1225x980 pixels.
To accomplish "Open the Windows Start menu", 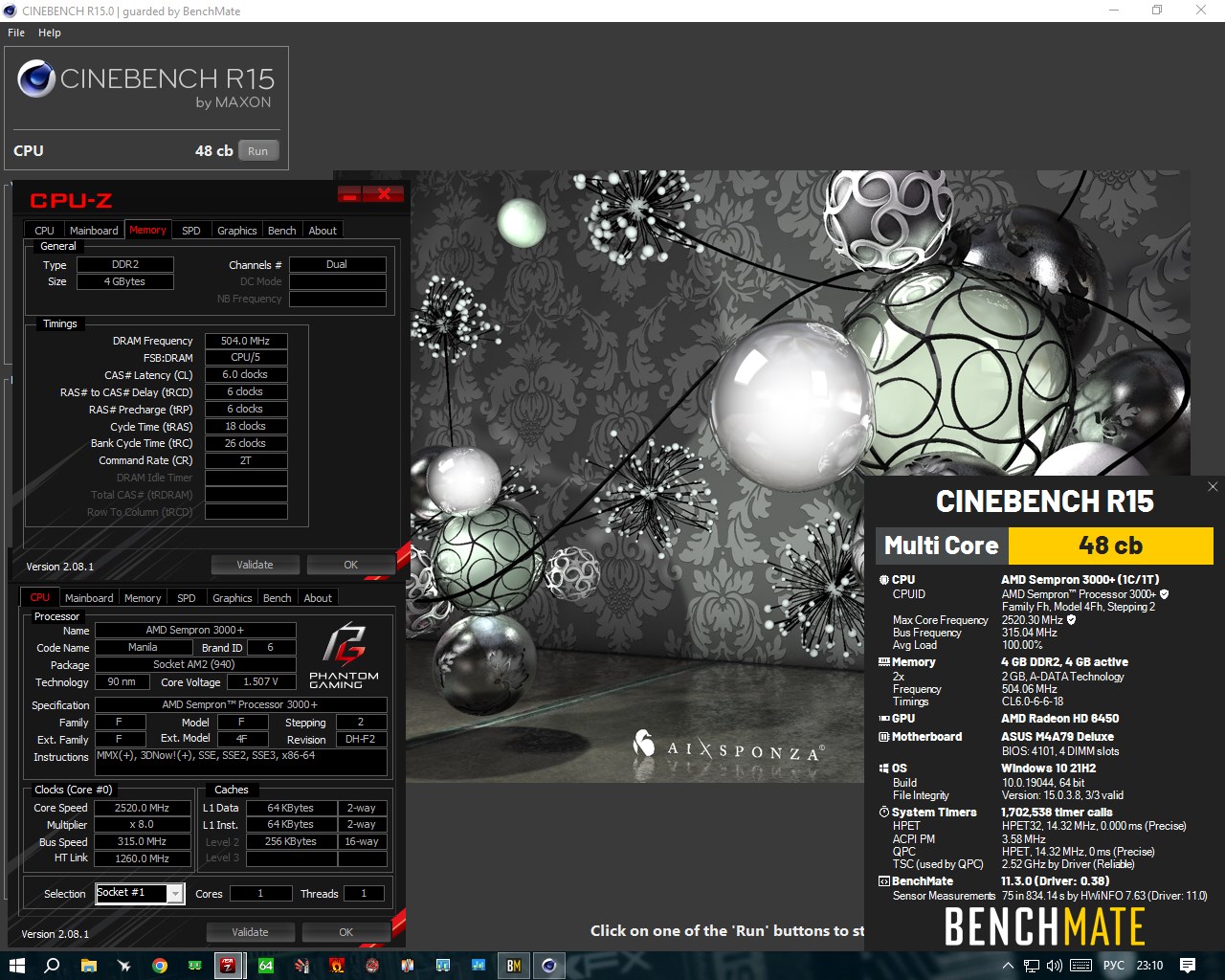I will tap(16, 966).
